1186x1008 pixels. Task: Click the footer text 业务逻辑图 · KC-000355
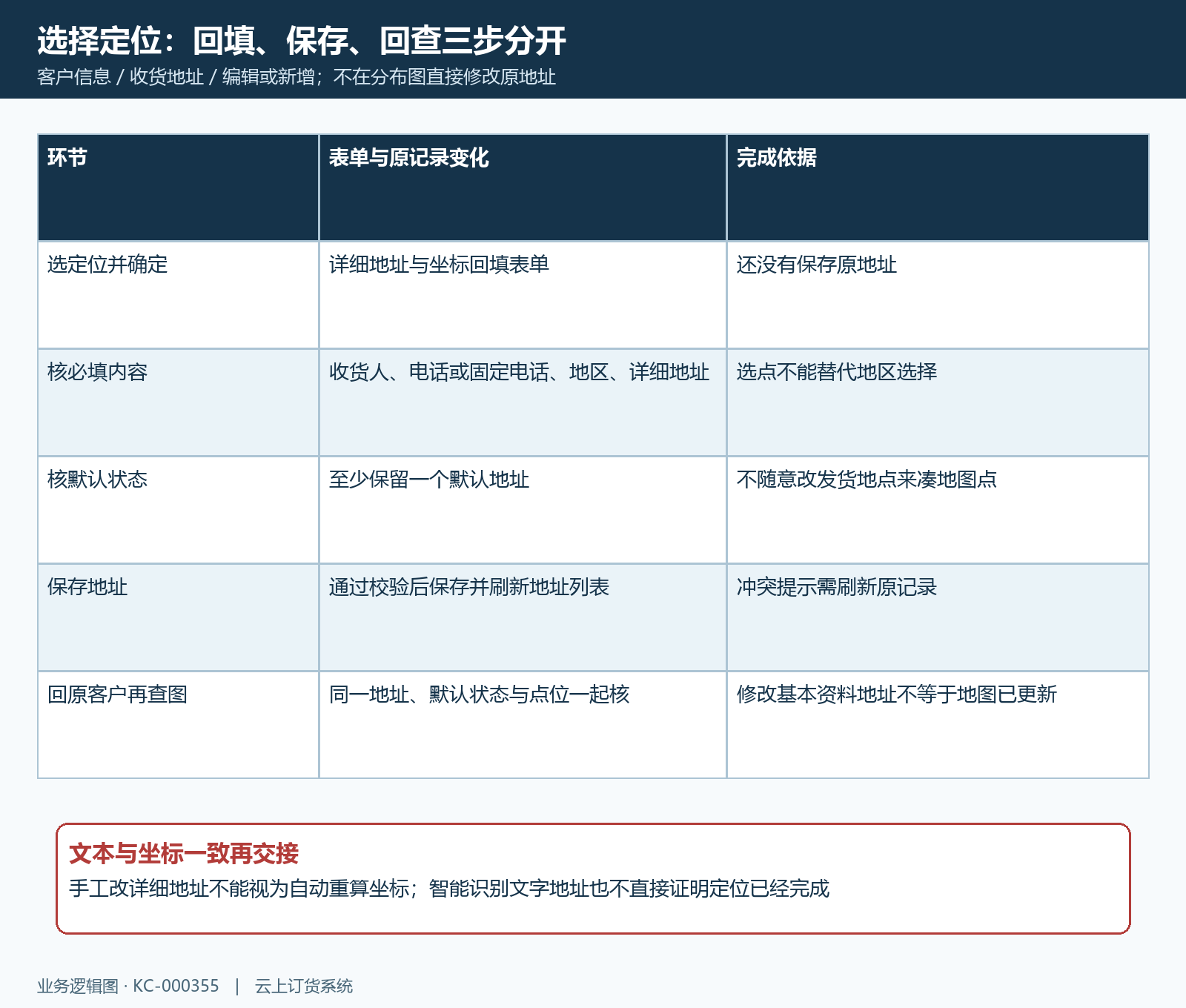point(128,987)
